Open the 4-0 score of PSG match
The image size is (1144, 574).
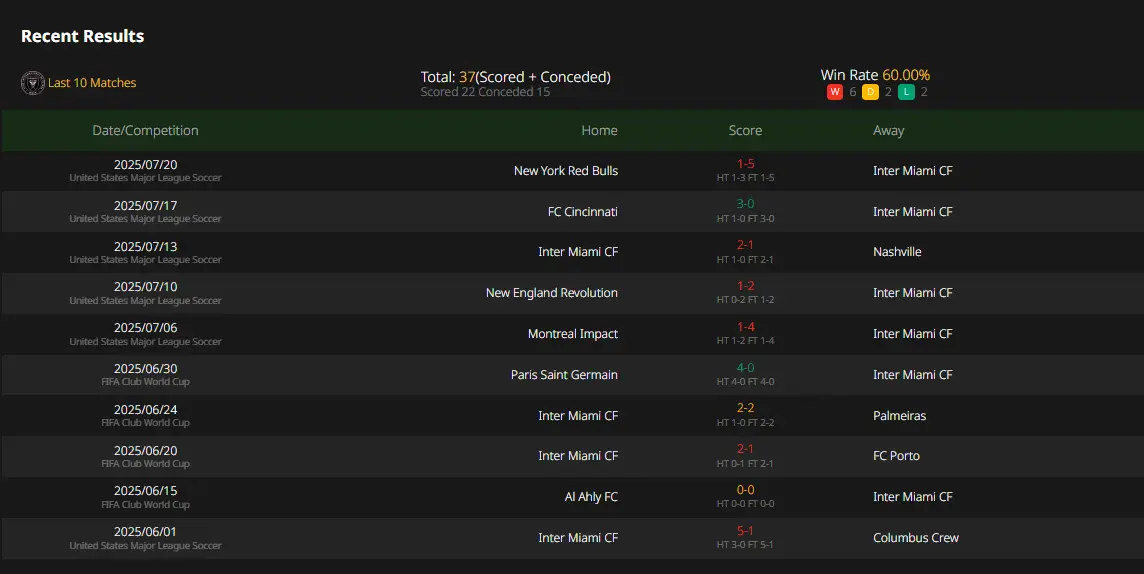(x=745, y=368)
